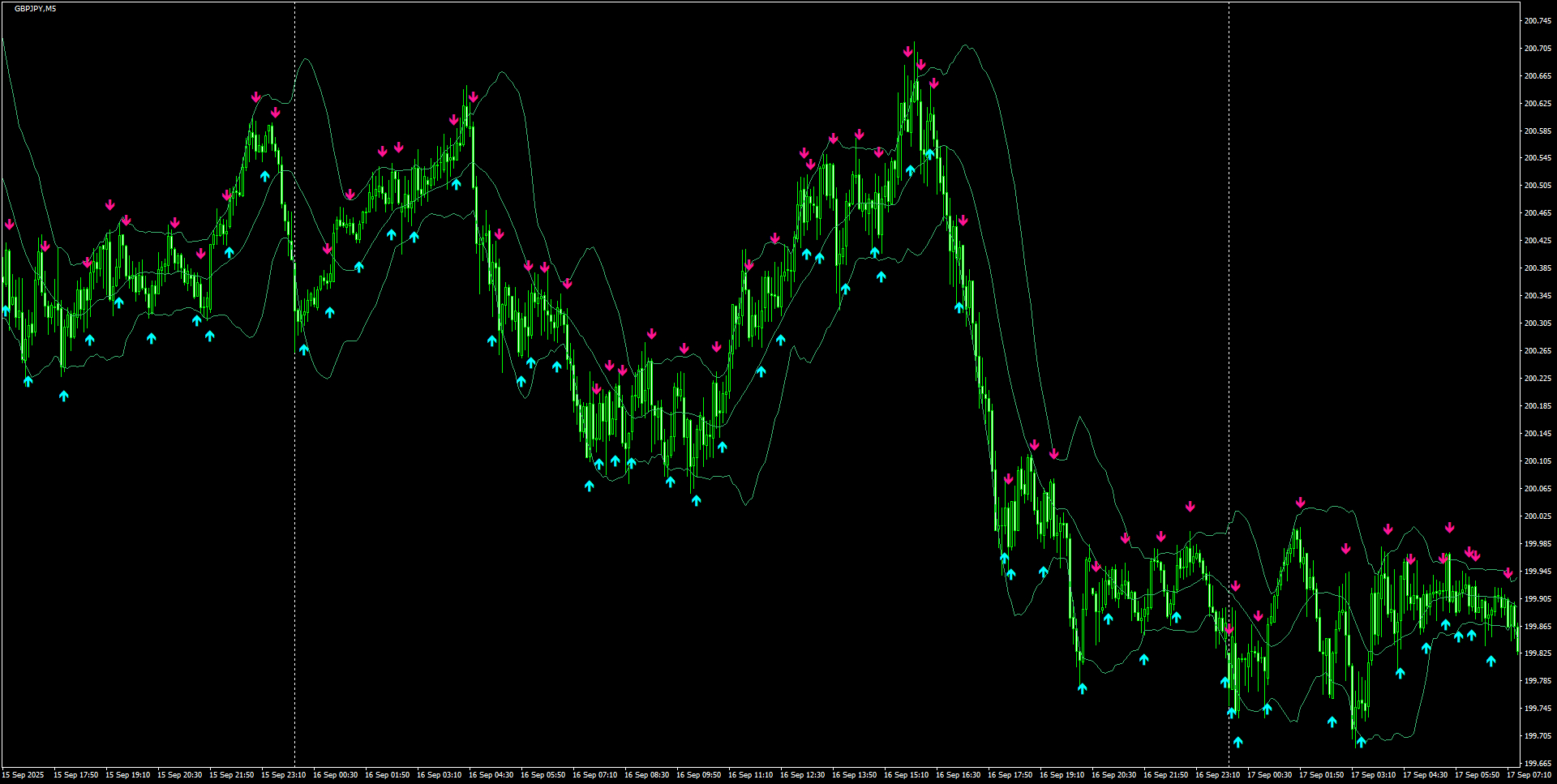The width and height of the screenshot is (1557, 784).
Task: Click the 16 Sep 12:30 time label
Action: coord(802,775)
